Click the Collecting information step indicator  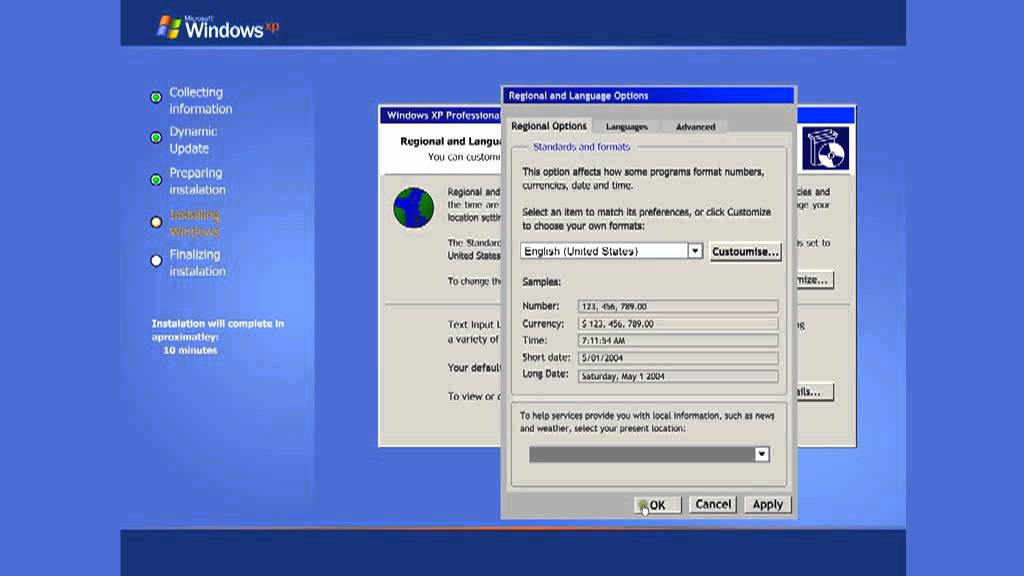click(x=156, y=97)
